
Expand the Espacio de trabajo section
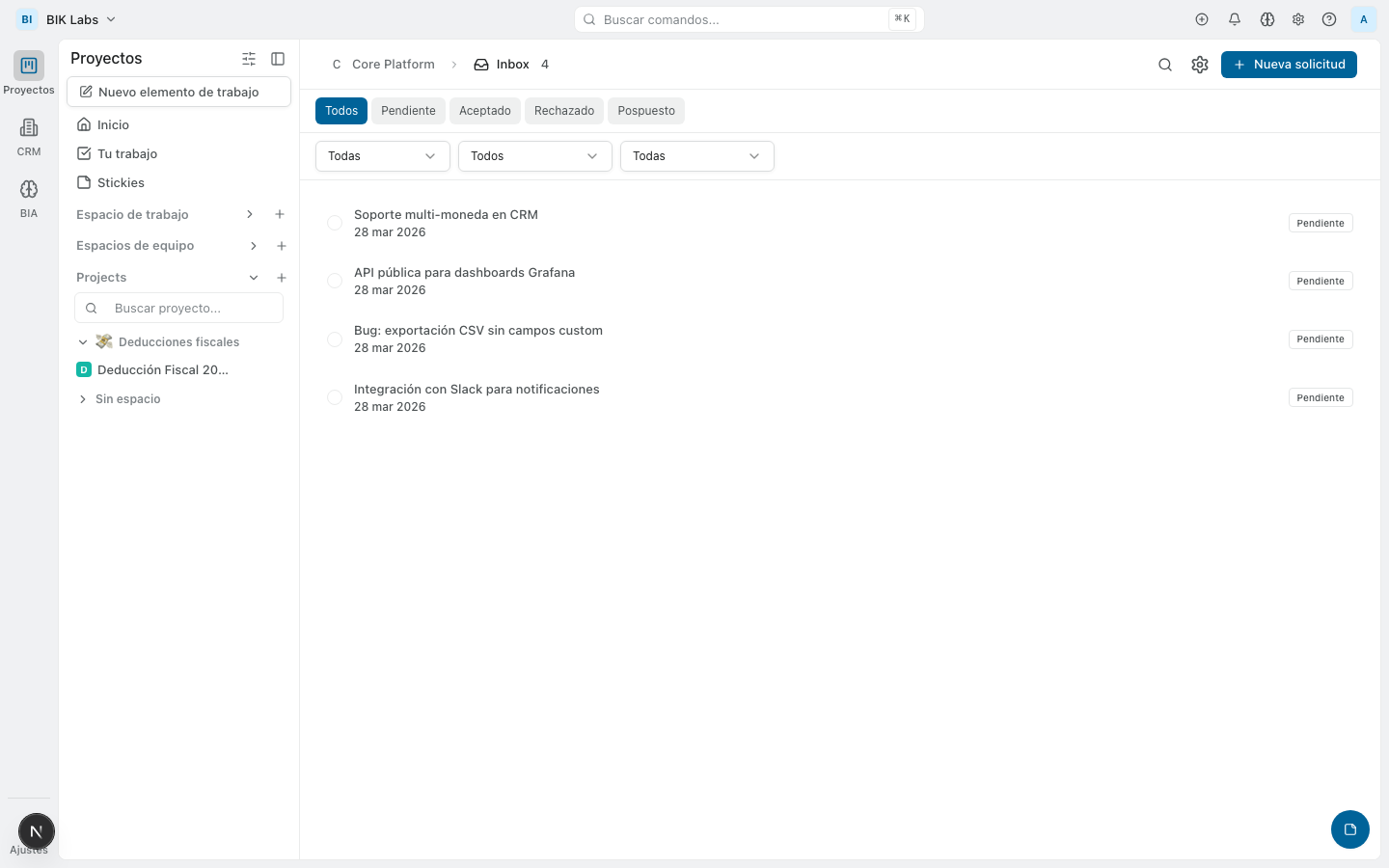pos(249,214)
